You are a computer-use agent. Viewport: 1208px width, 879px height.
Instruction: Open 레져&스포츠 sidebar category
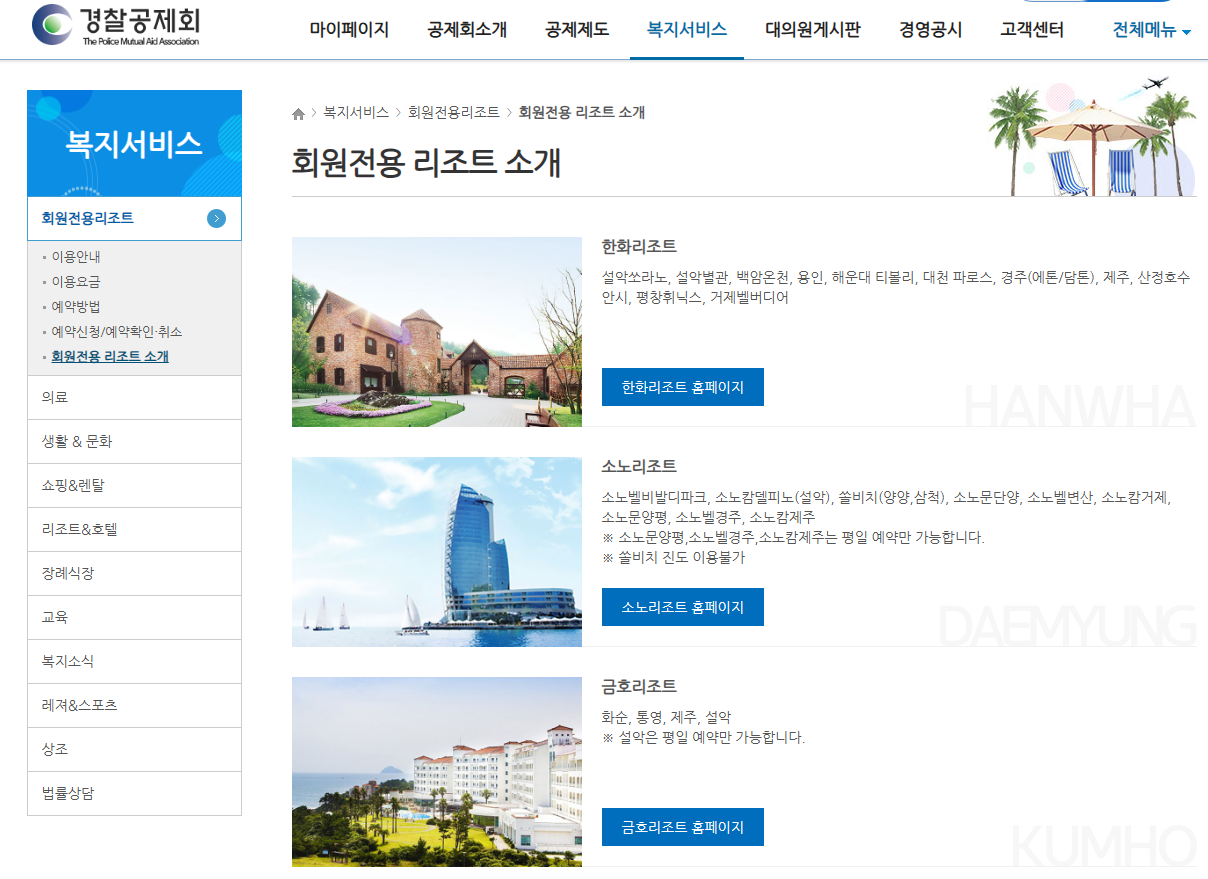click(x=134, y=705)
